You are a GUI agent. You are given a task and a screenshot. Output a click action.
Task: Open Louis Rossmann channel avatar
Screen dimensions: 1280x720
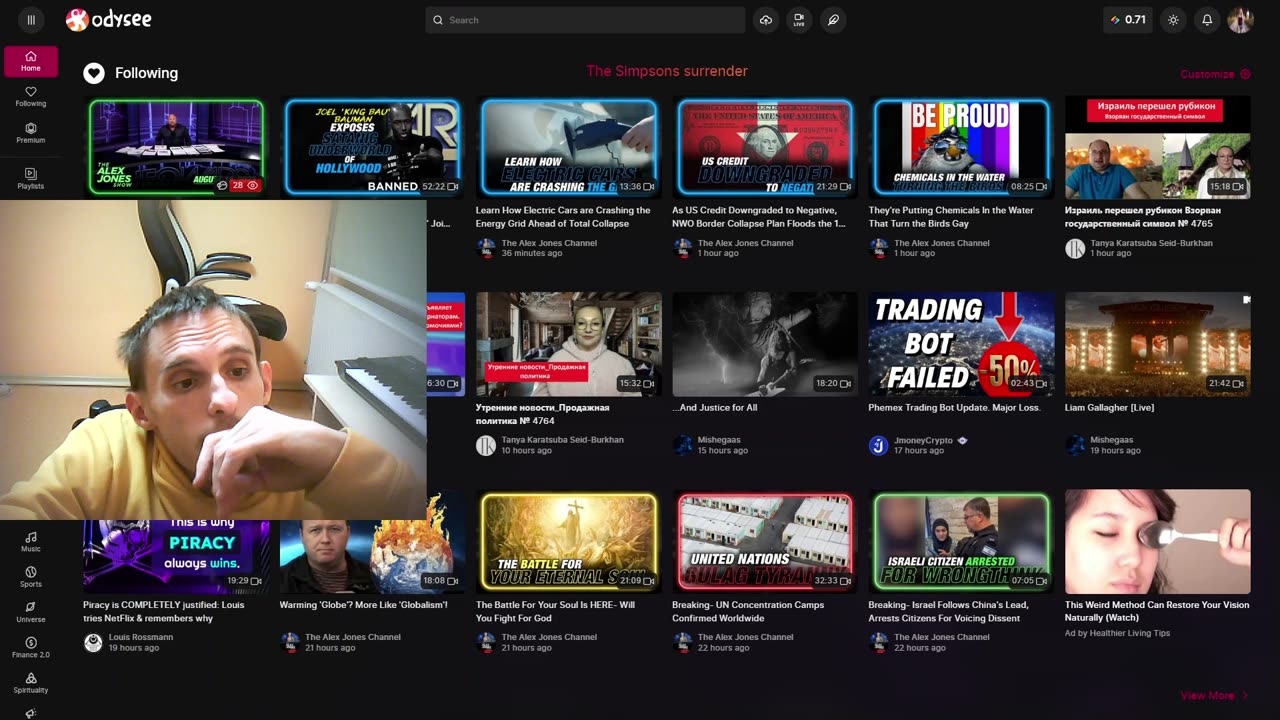[93, 643]
